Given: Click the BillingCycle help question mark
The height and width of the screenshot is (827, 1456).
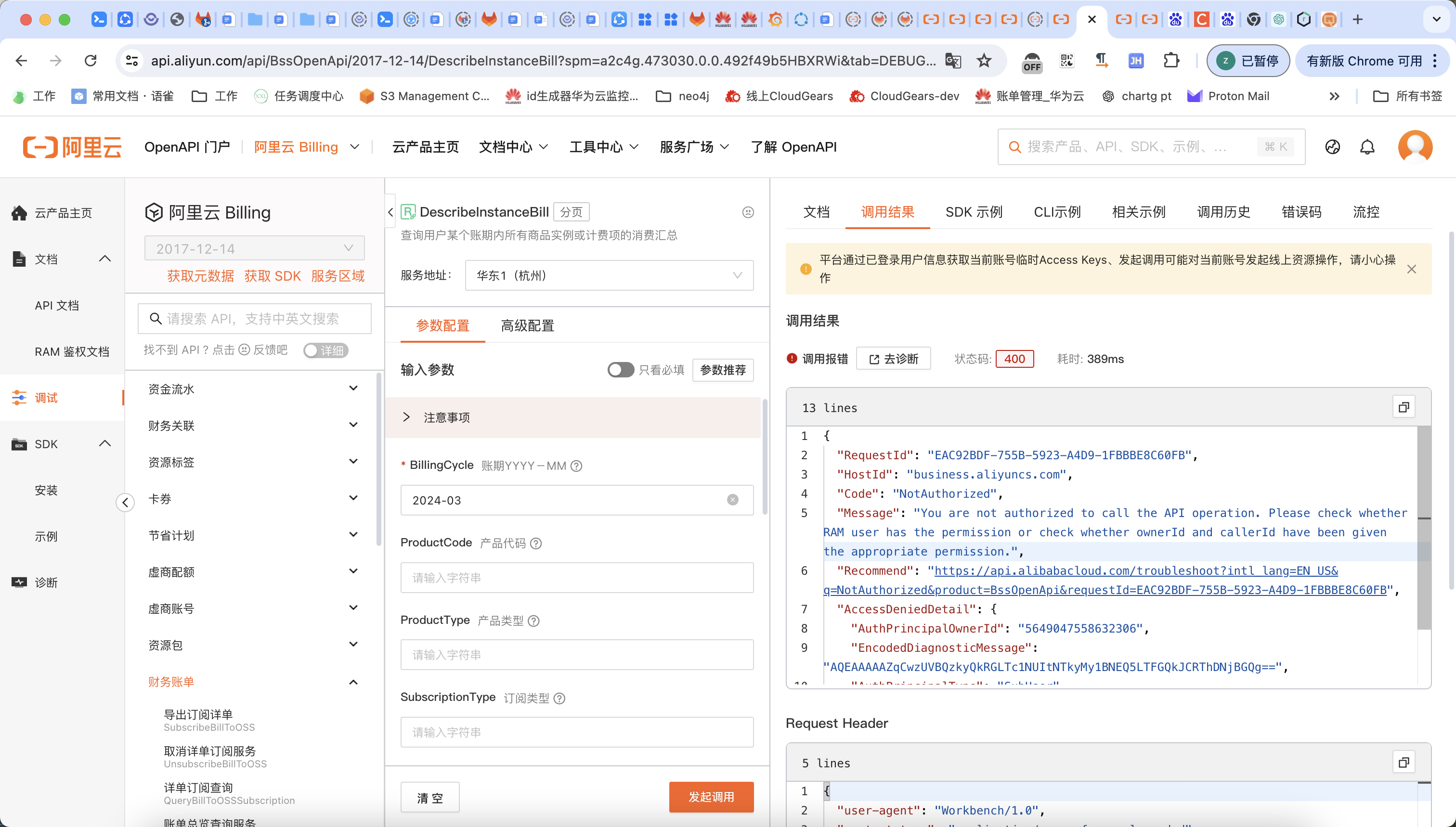Looking at the screenshot, I should click(x=576, y=466).
